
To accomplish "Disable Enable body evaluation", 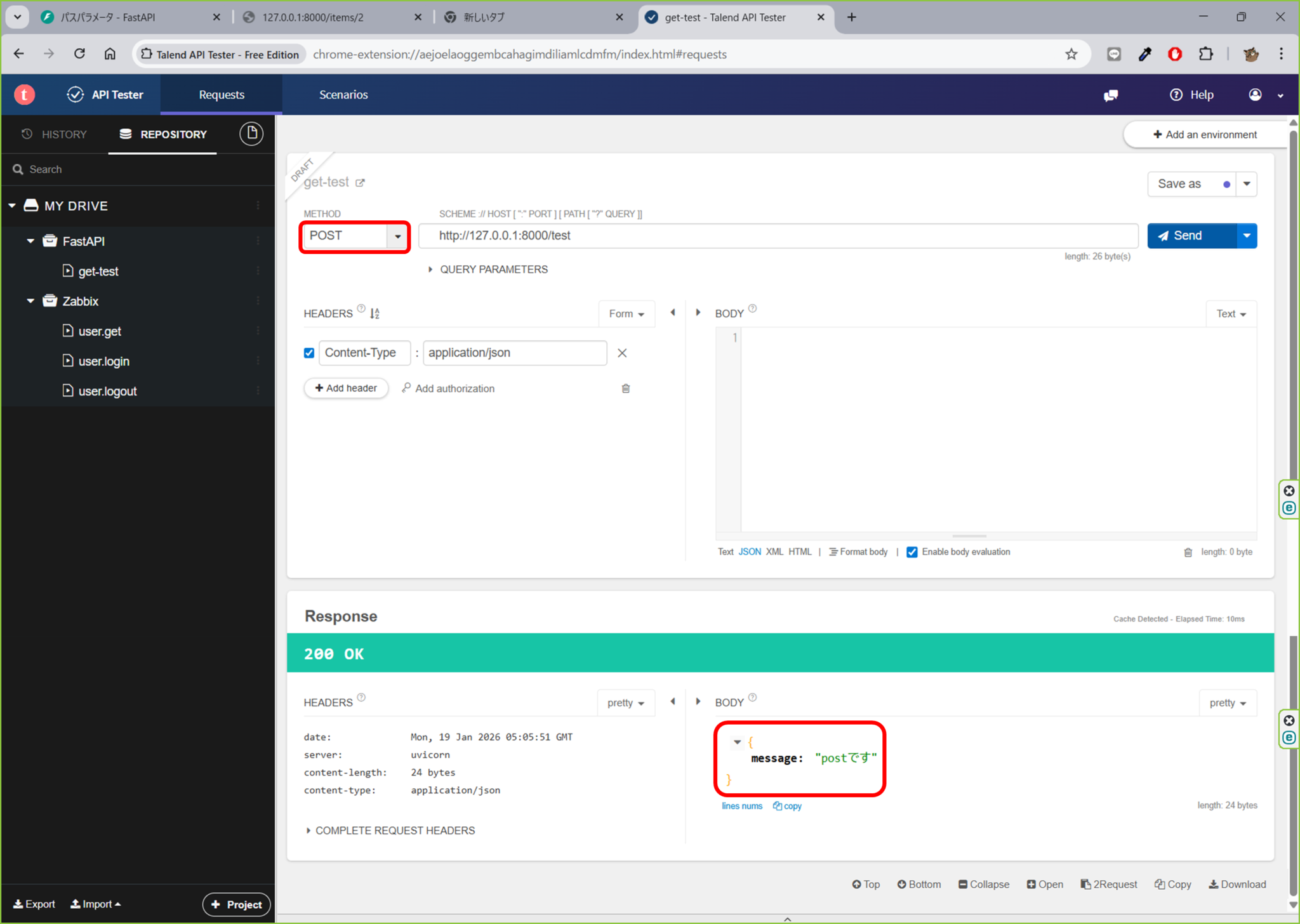I will point(912,552).
